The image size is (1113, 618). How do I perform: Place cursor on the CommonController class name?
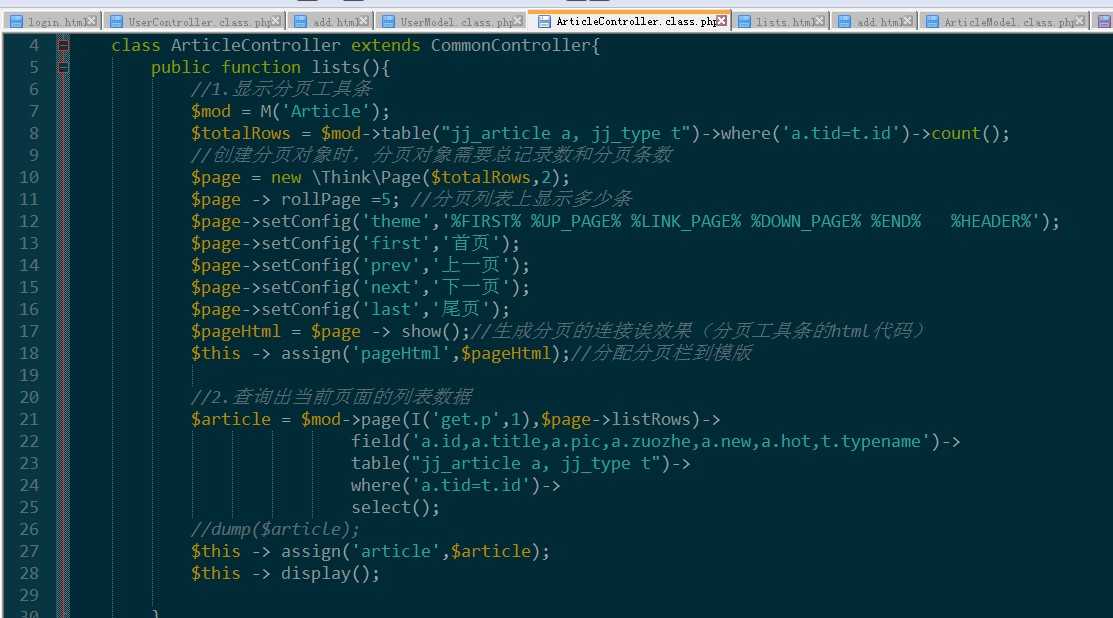tap(510, 45)
